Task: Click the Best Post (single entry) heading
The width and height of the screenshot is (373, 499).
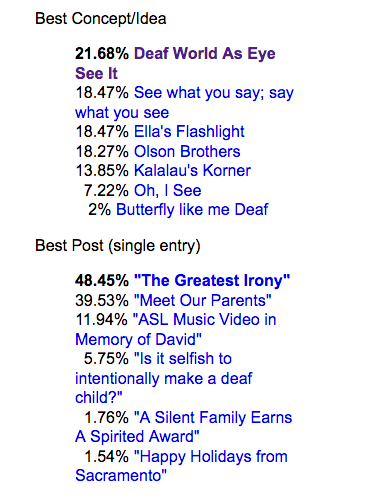Action: pyautogui.click(x=118, y=246)
